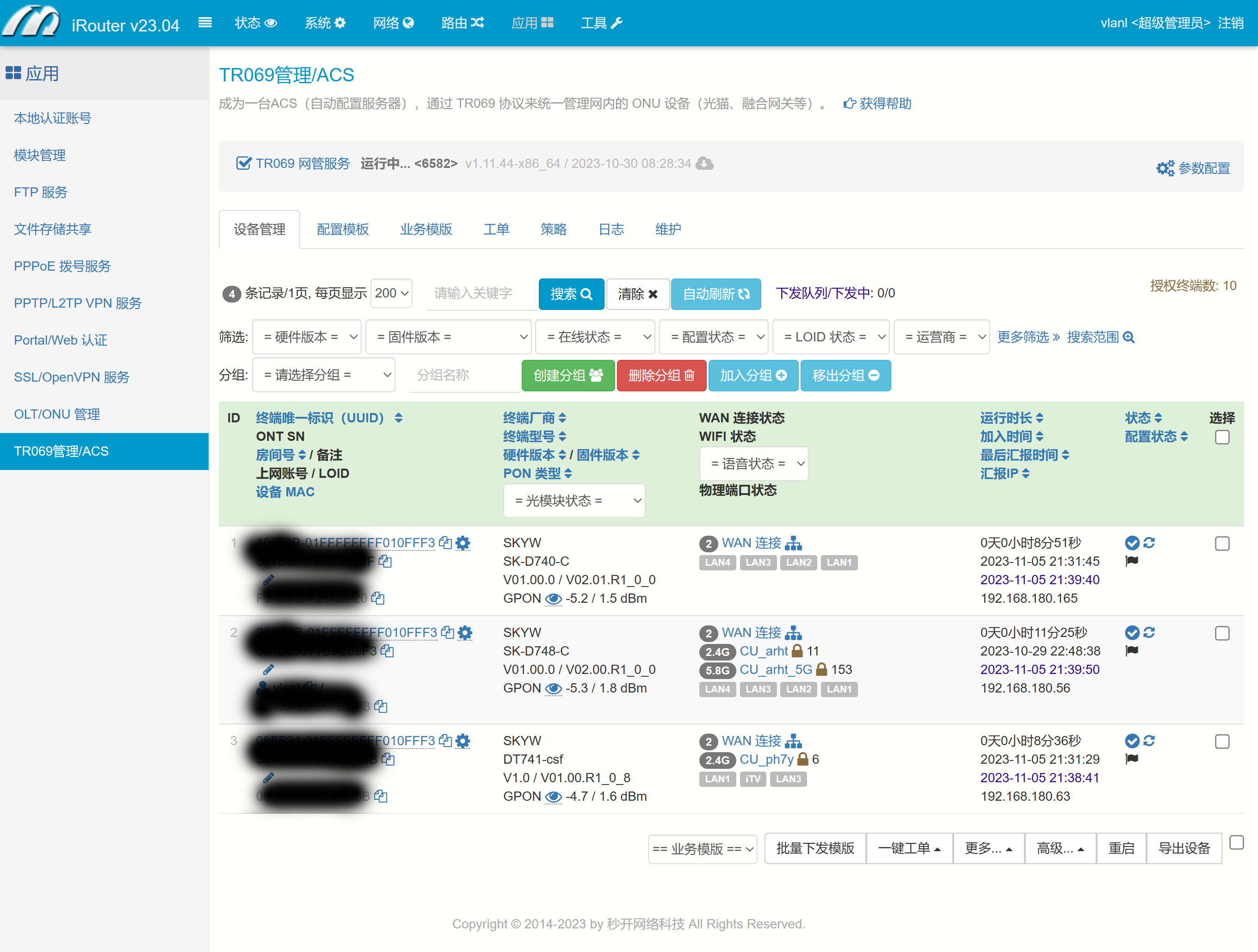Click the 自动刷新 button
This screenshot has width=1258, height=952.
click(716, 294)
